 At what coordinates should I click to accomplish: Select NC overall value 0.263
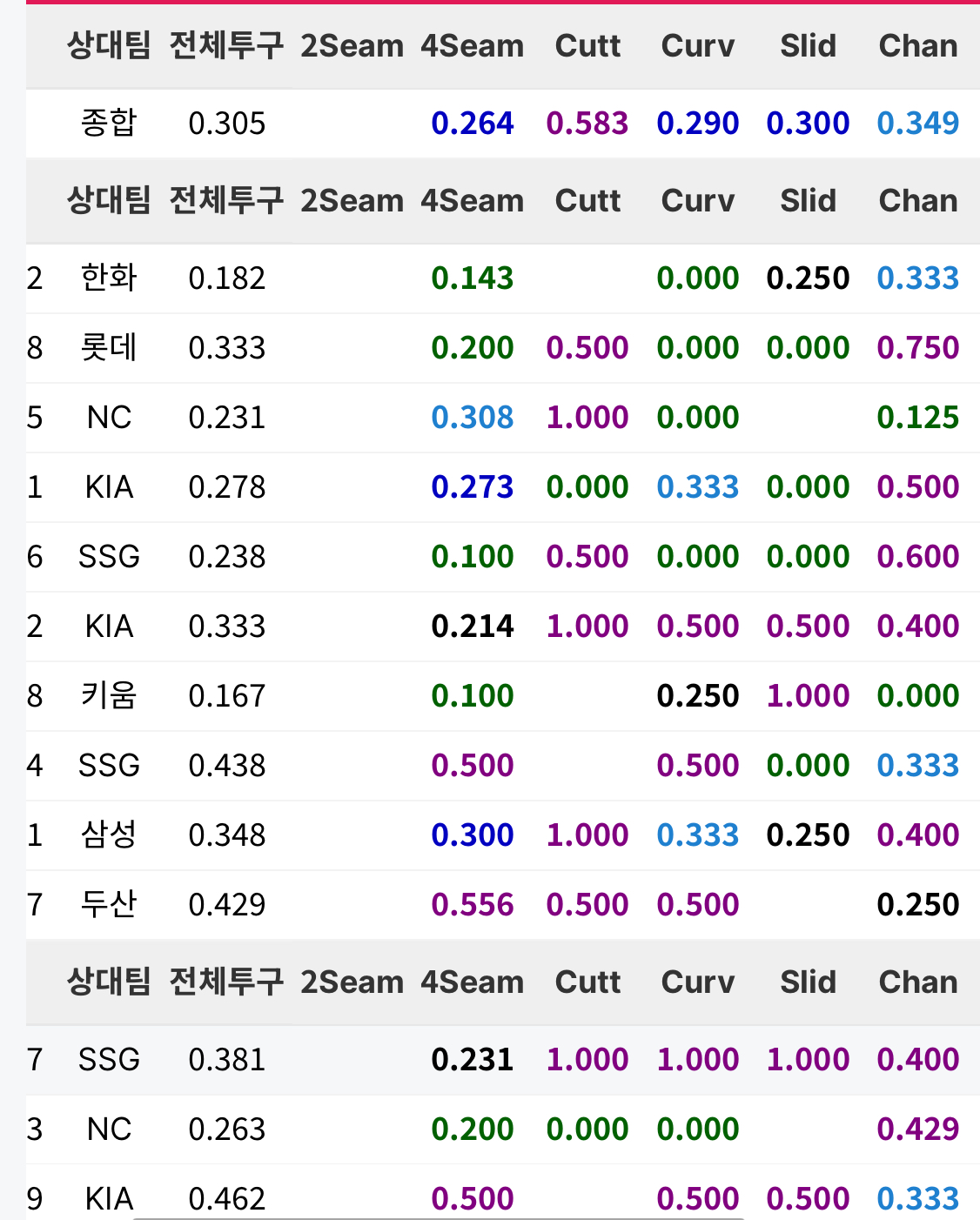click(226, 1130)
